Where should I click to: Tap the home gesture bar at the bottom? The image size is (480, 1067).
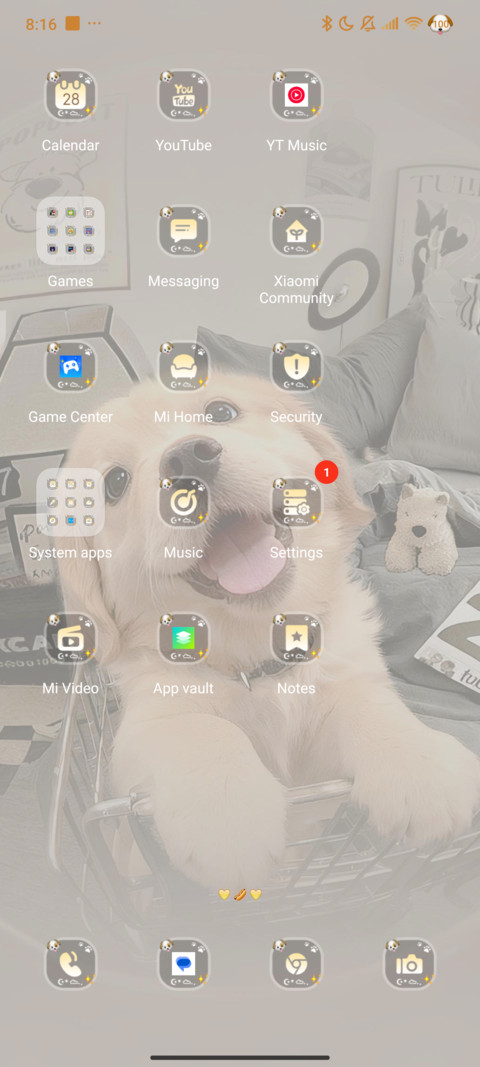pos(240,1057)
